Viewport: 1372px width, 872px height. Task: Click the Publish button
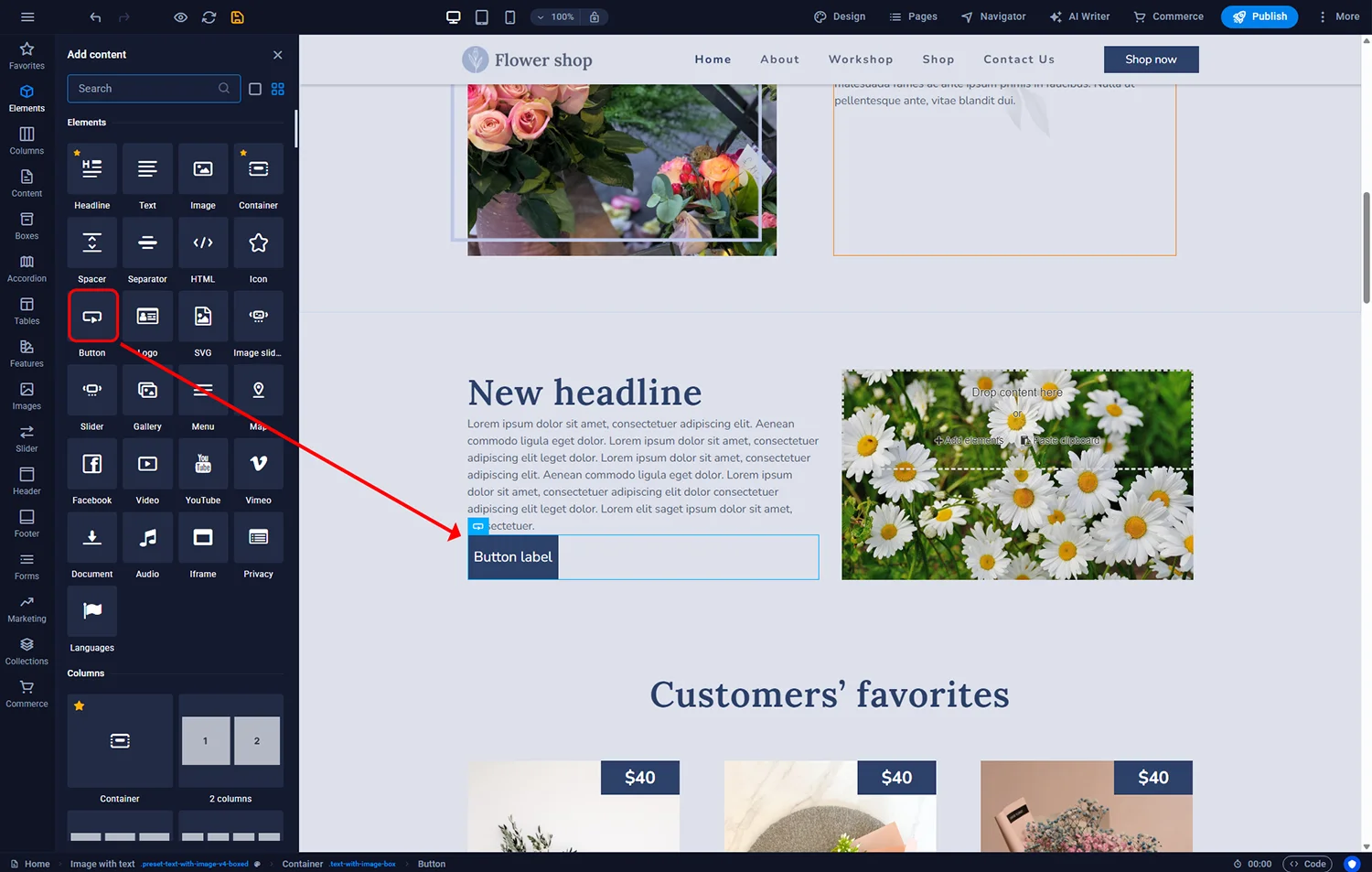point(1259,16)
